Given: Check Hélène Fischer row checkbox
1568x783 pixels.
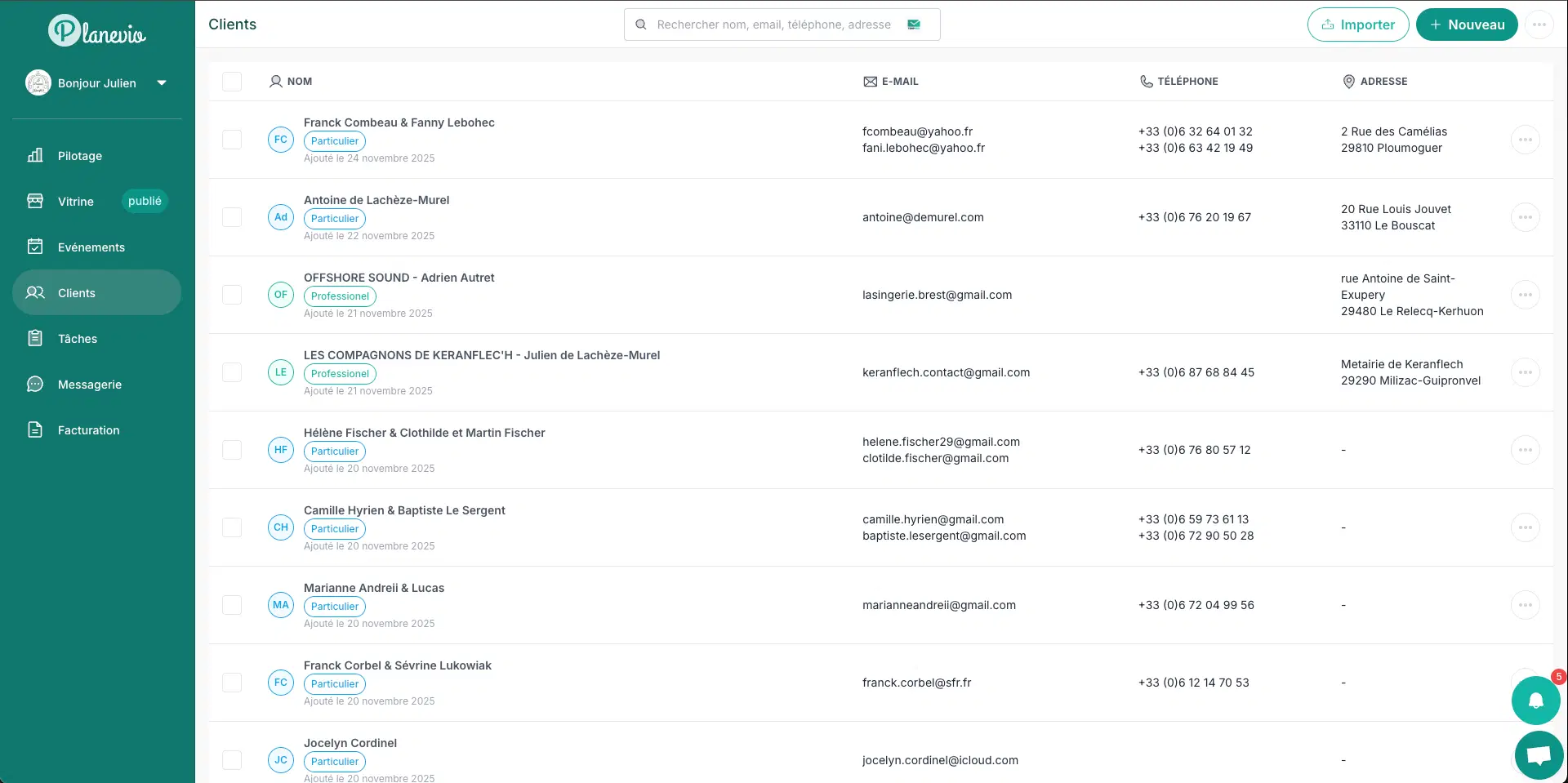Looking at the screenshot, I should coord(232,450).
